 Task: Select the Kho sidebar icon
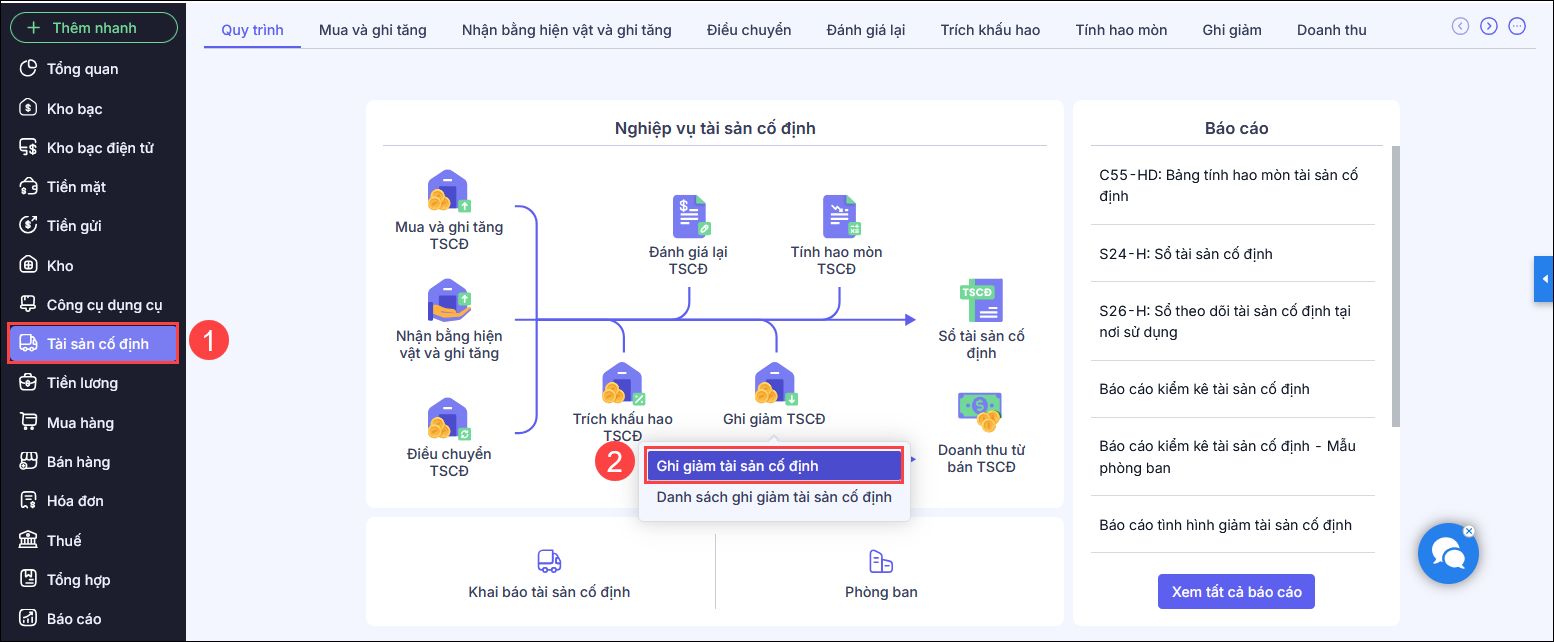pos(28,265)
